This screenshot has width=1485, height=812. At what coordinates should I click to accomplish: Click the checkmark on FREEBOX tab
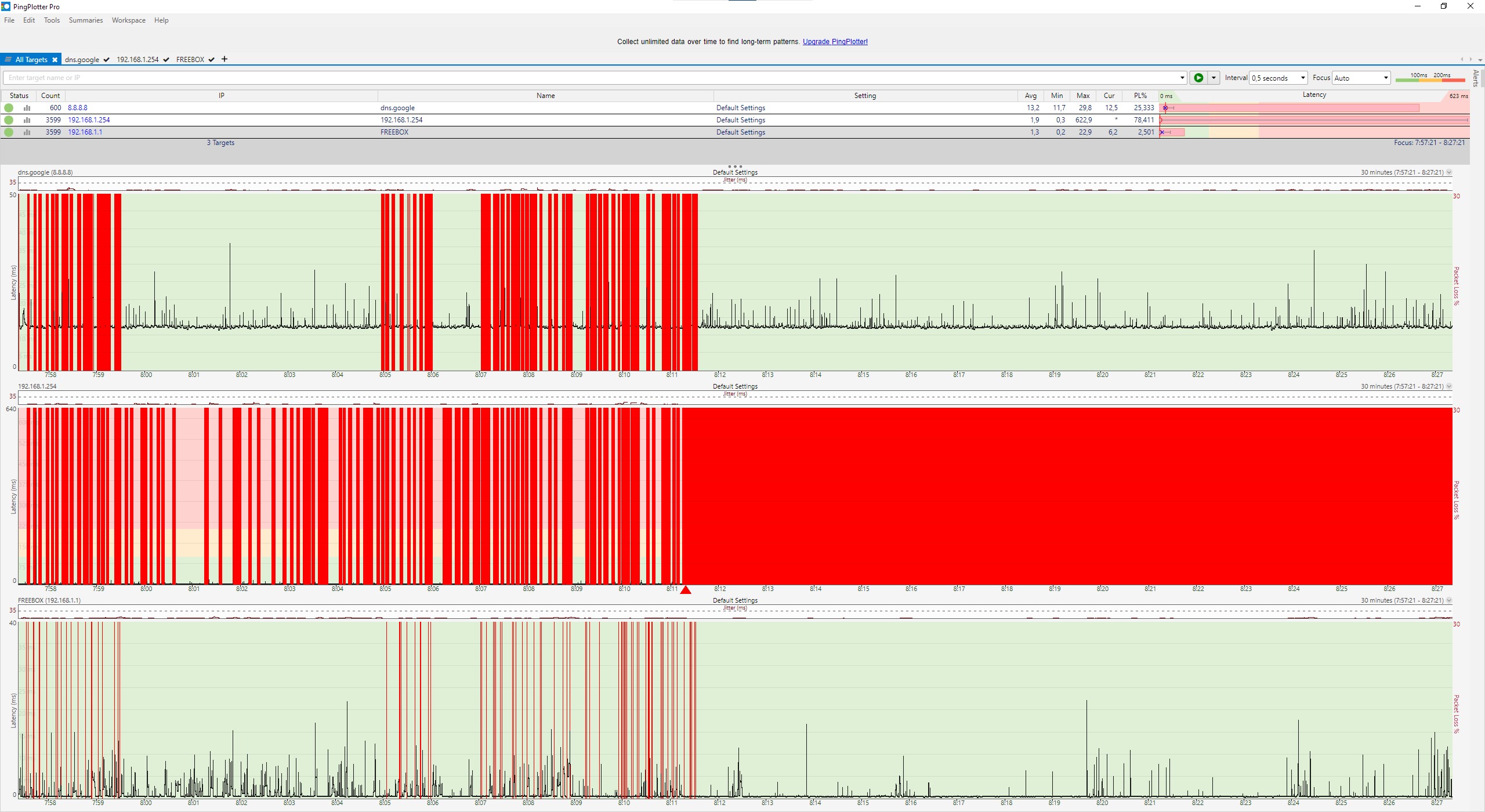pos(212,60)
